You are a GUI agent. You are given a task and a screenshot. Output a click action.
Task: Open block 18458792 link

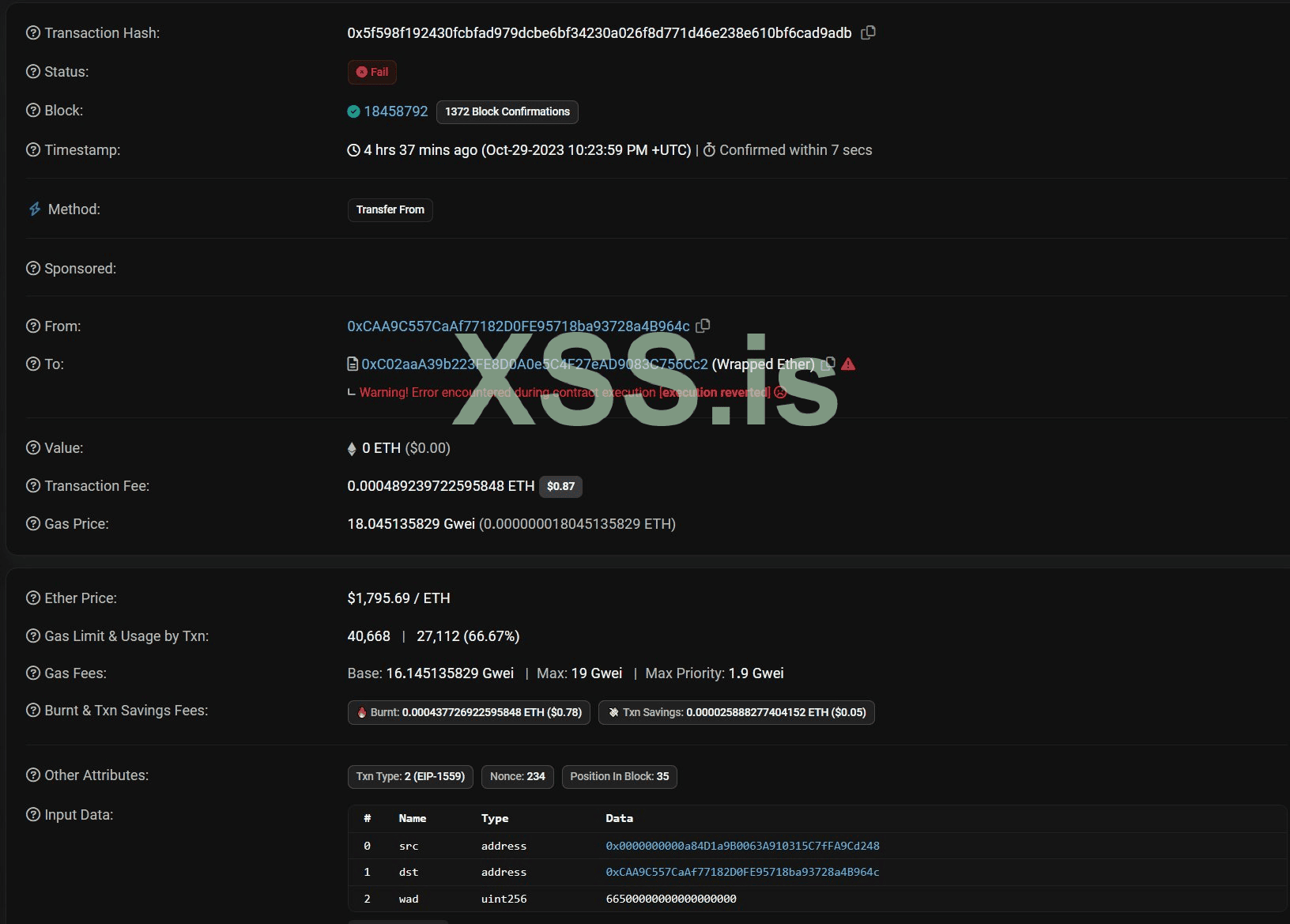click(396, 111)
